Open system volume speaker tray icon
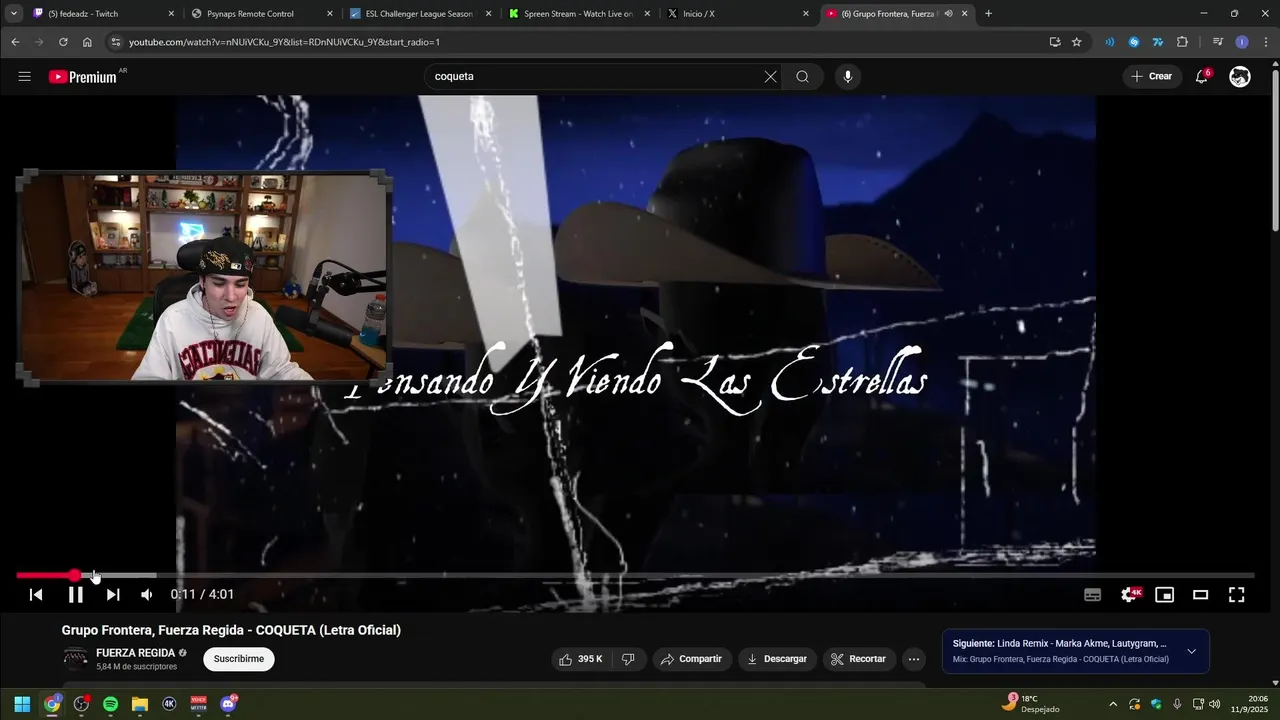 (x=1215, y=704)
